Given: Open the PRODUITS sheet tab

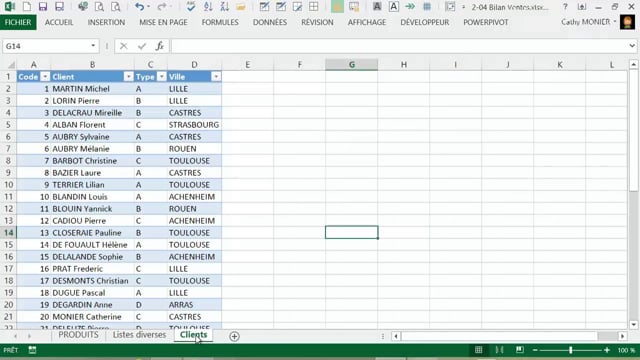Looking at the screenshot, I should 78,335.
